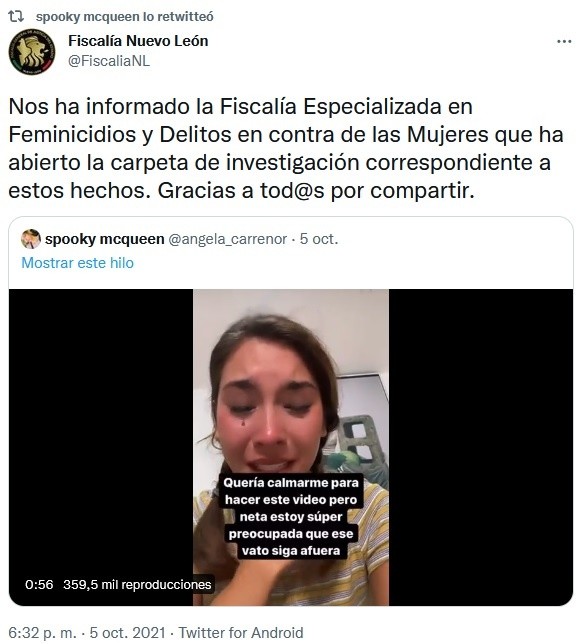Open spooky mcqueen's small avatar in quoted tweet
The image size is (586, 644).
click(x=31, y=239)
